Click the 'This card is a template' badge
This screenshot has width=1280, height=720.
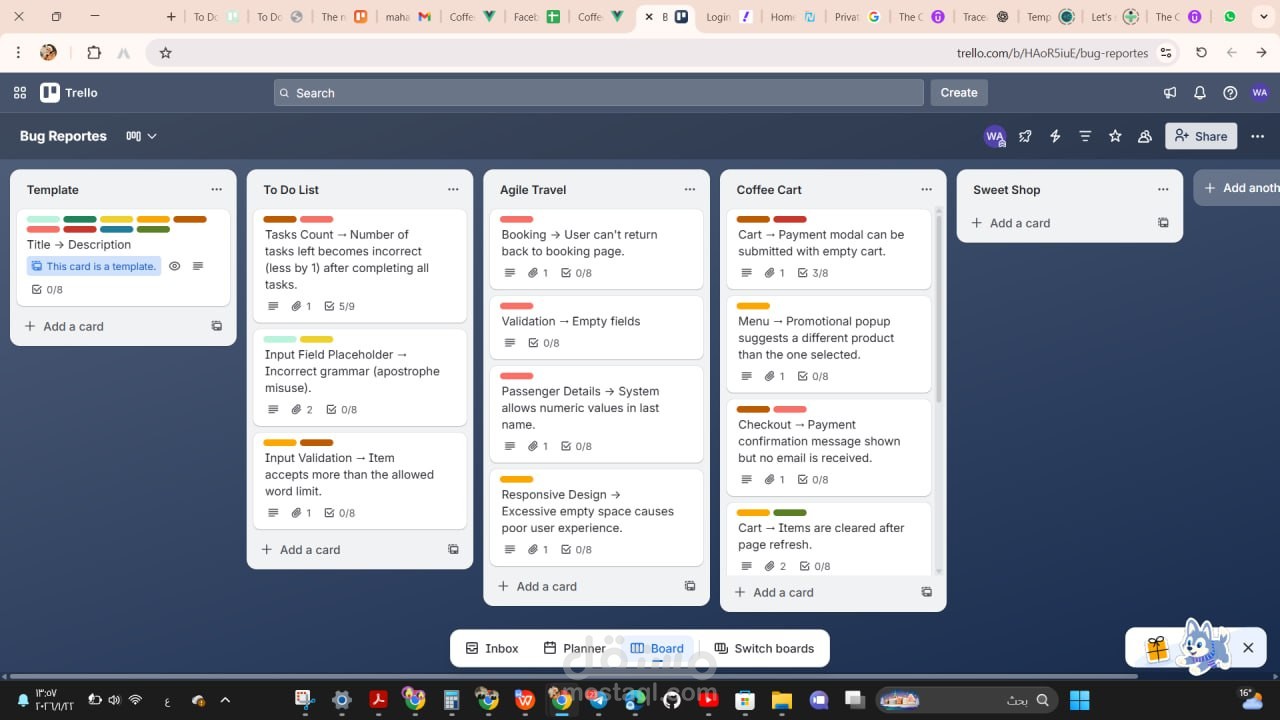(93, 266)
